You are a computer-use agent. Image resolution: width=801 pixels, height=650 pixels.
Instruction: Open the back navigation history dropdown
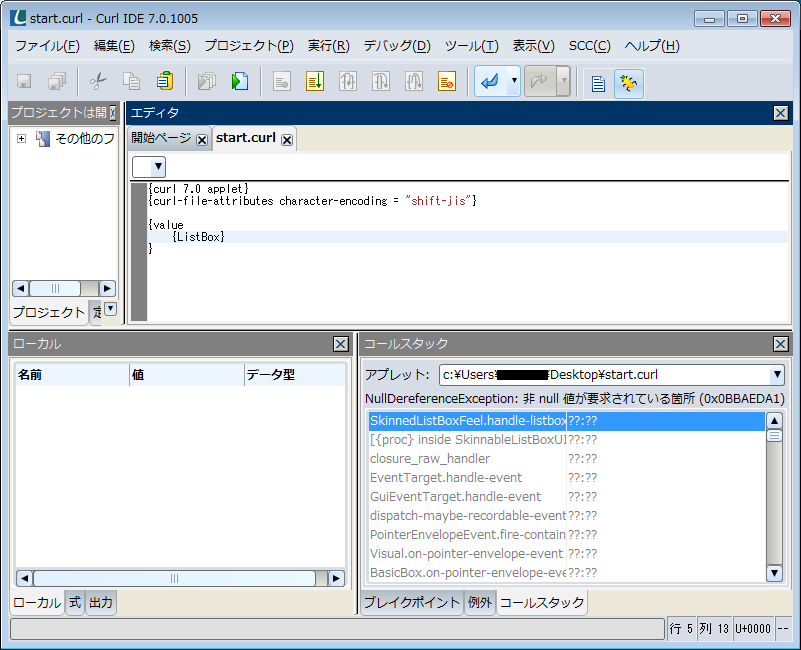click(x=514, y=81)
